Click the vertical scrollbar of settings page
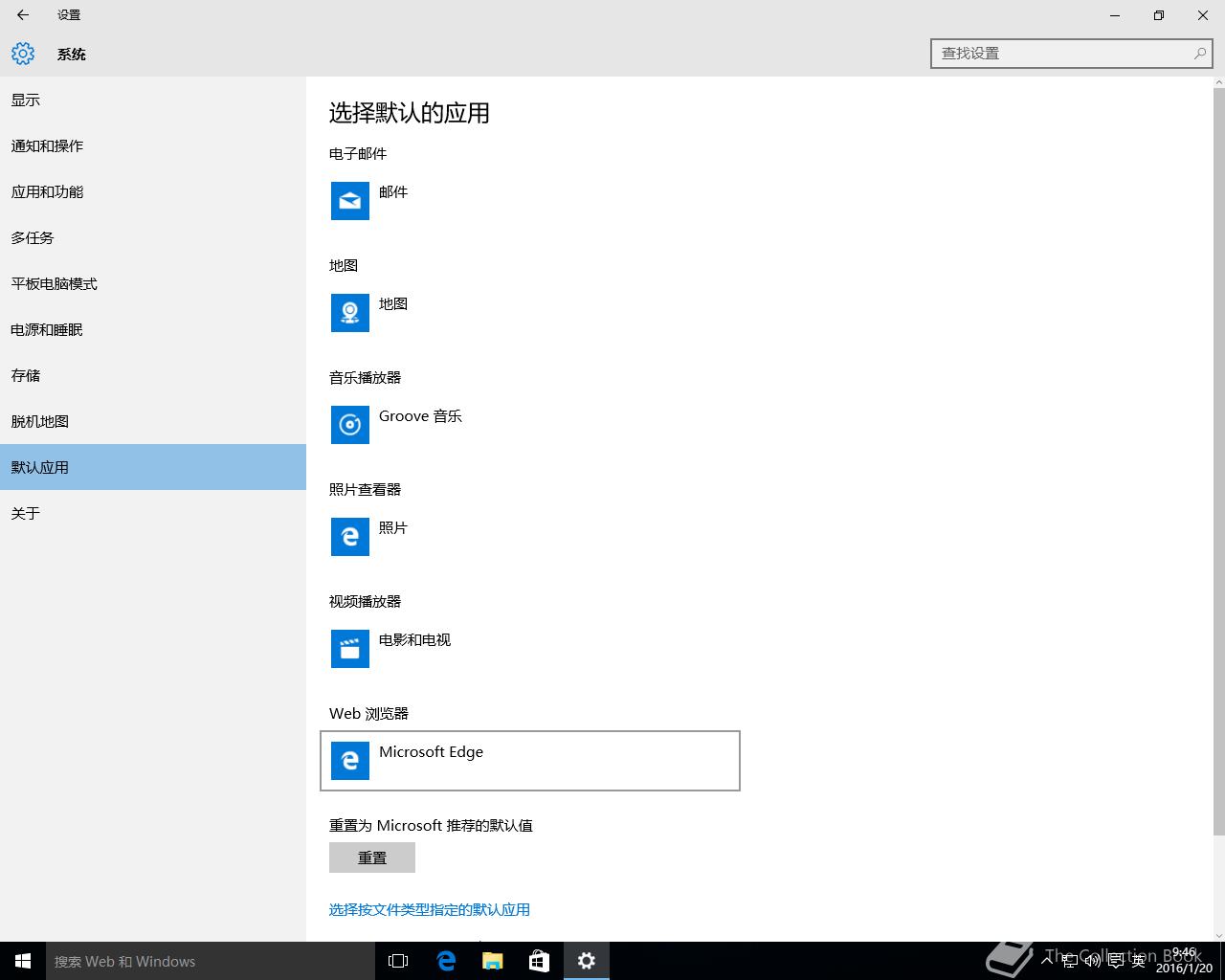Viewport: 1225px width, 980px height. [x=1218, y=461]
